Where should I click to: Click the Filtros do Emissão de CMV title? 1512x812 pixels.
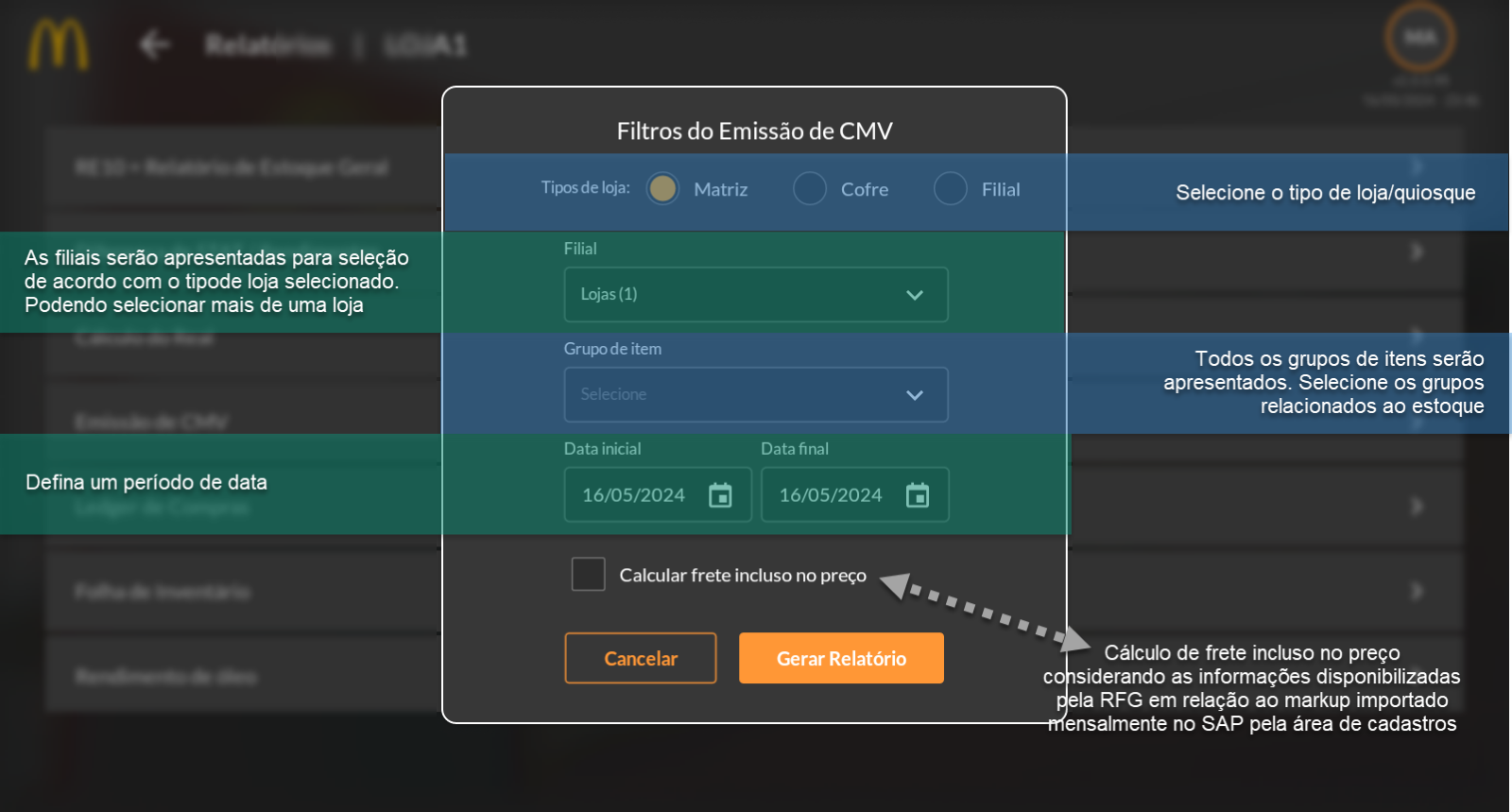click(x=755, y=130)
